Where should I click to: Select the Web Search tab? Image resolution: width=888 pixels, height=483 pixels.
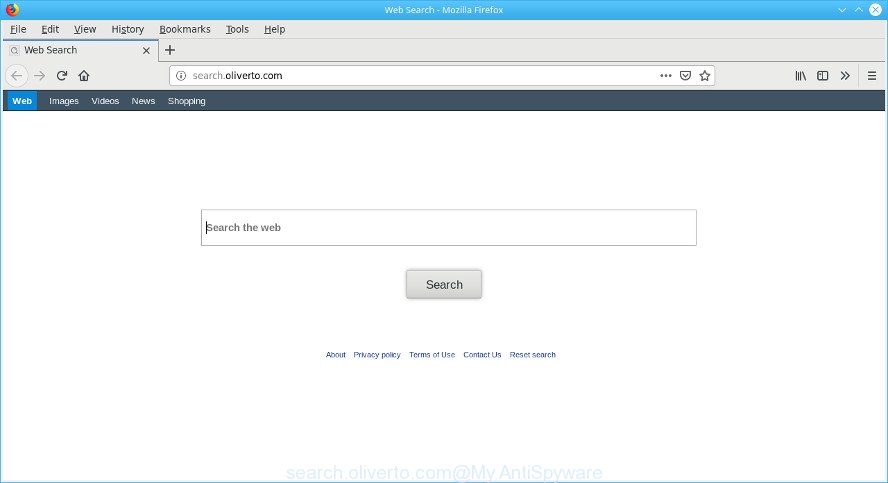tap(81, 50)
